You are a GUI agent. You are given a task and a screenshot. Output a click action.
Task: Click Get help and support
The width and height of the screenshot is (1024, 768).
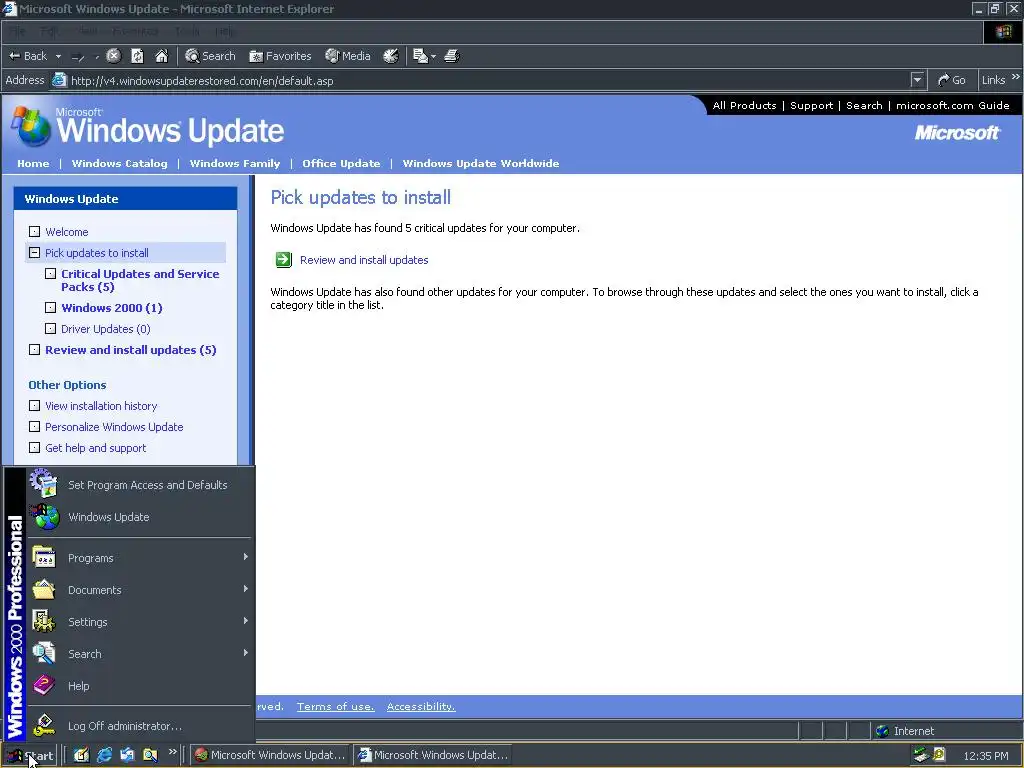tap(95, 448)
